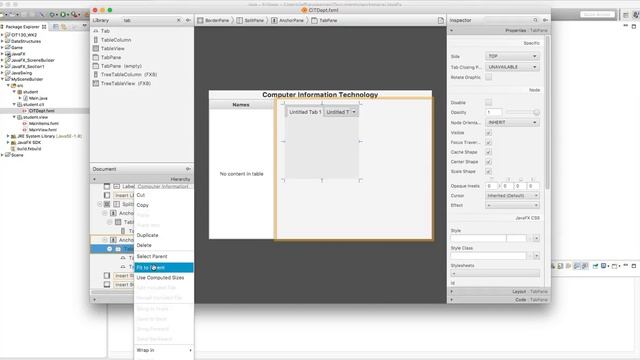
Task: Select the Tab component in Library
Action: [105, 31]
